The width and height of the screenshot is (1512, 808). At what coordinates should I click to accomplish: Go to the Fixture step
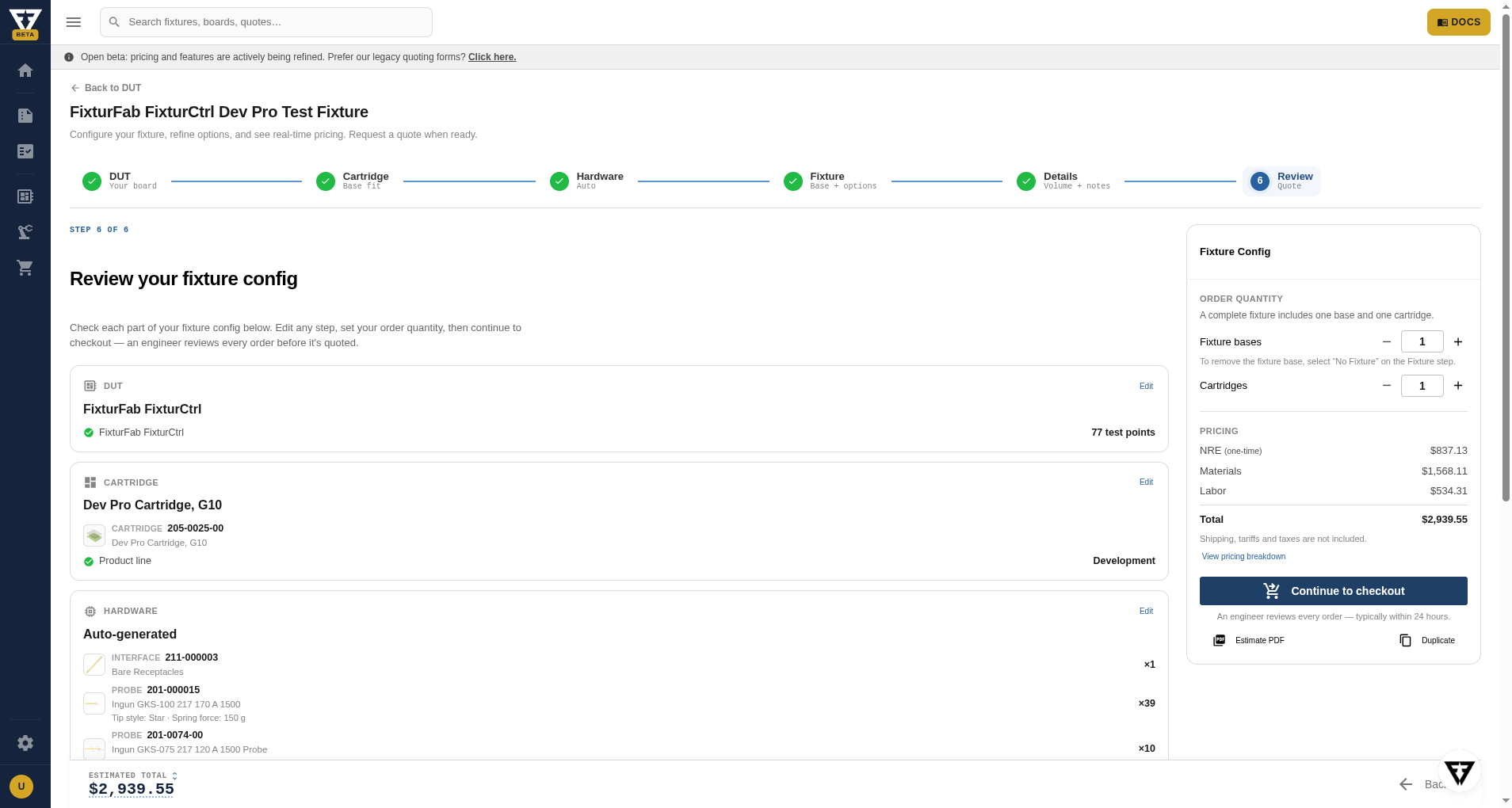pos(830,181)
